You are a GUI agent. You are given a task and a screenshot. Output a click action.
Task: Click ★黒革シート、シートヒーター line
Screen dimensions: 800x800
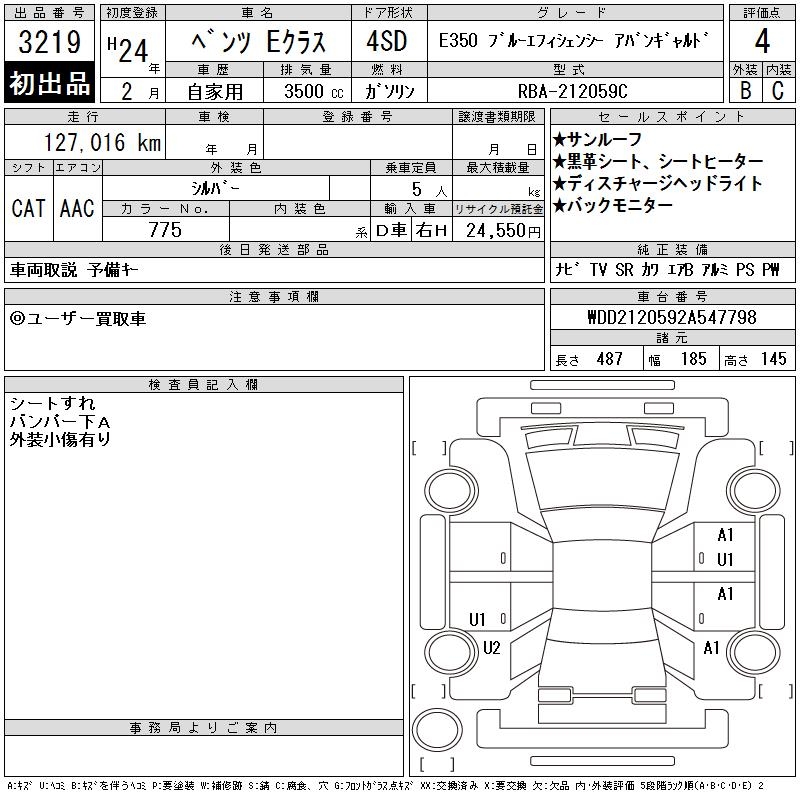[x=658, y=162]
